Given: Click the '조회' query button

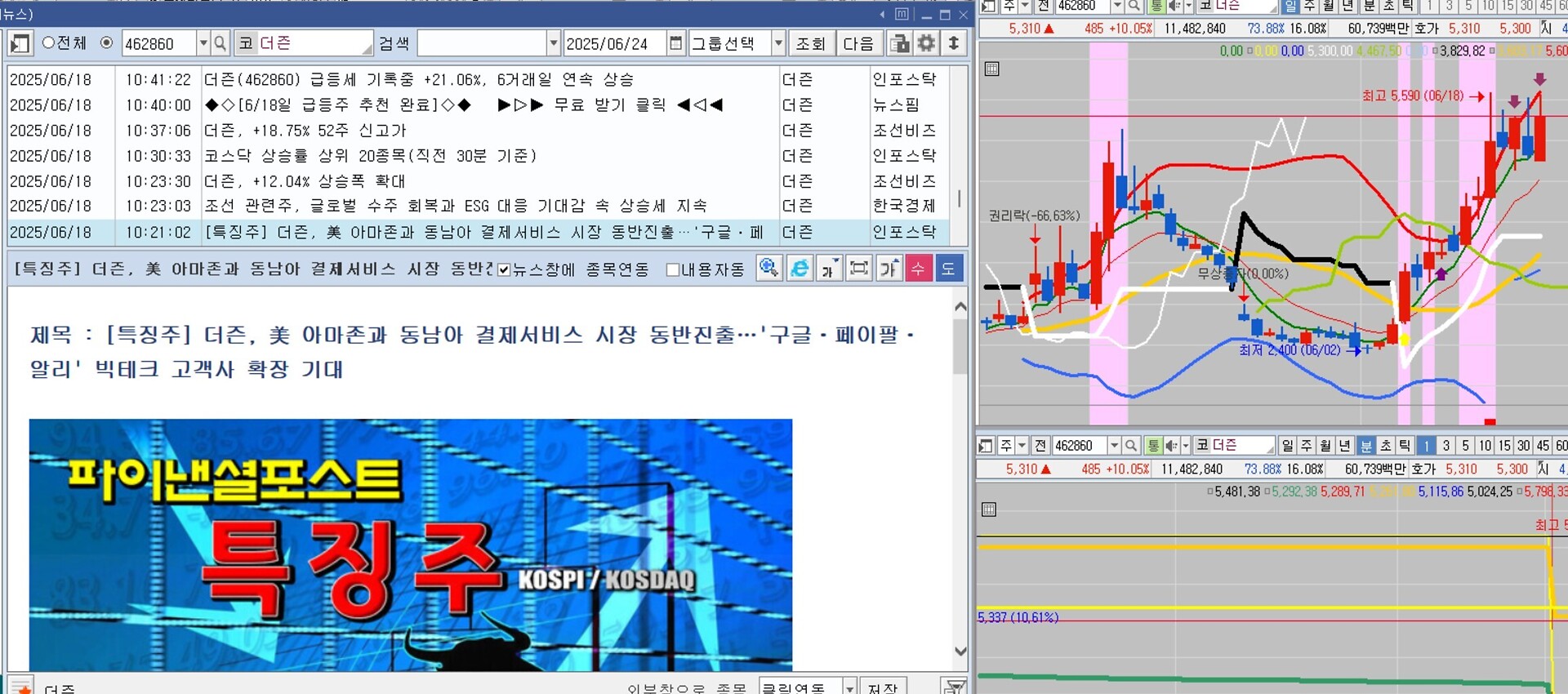Looking at the screenshot, I should 811,43.
